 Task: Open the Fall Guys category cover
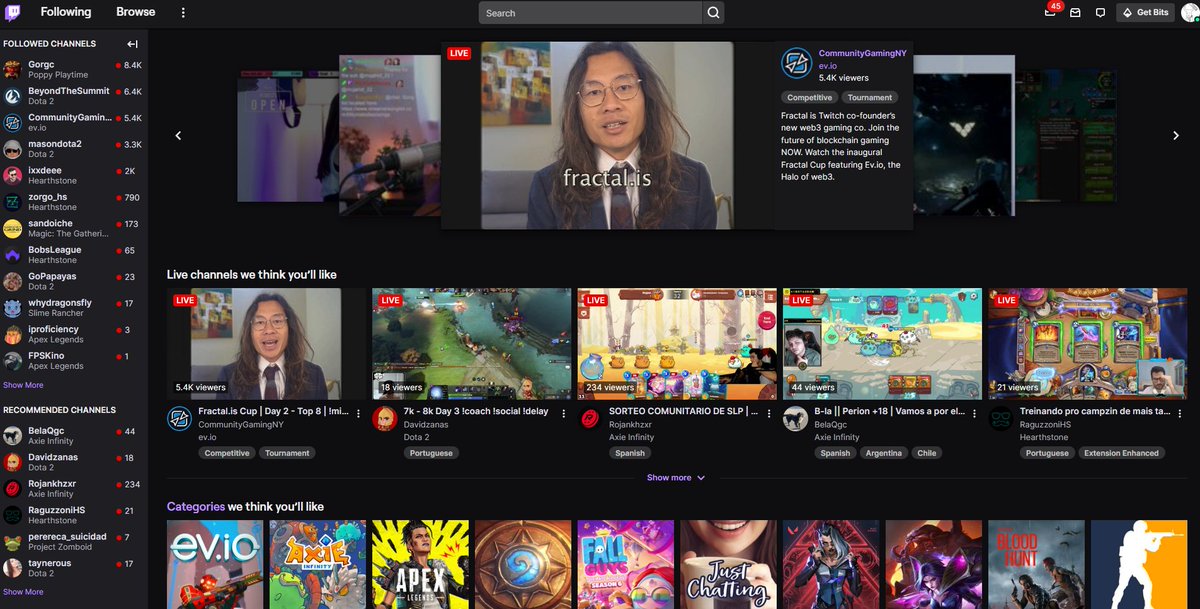pyautogui.click(x=626, y=564)
